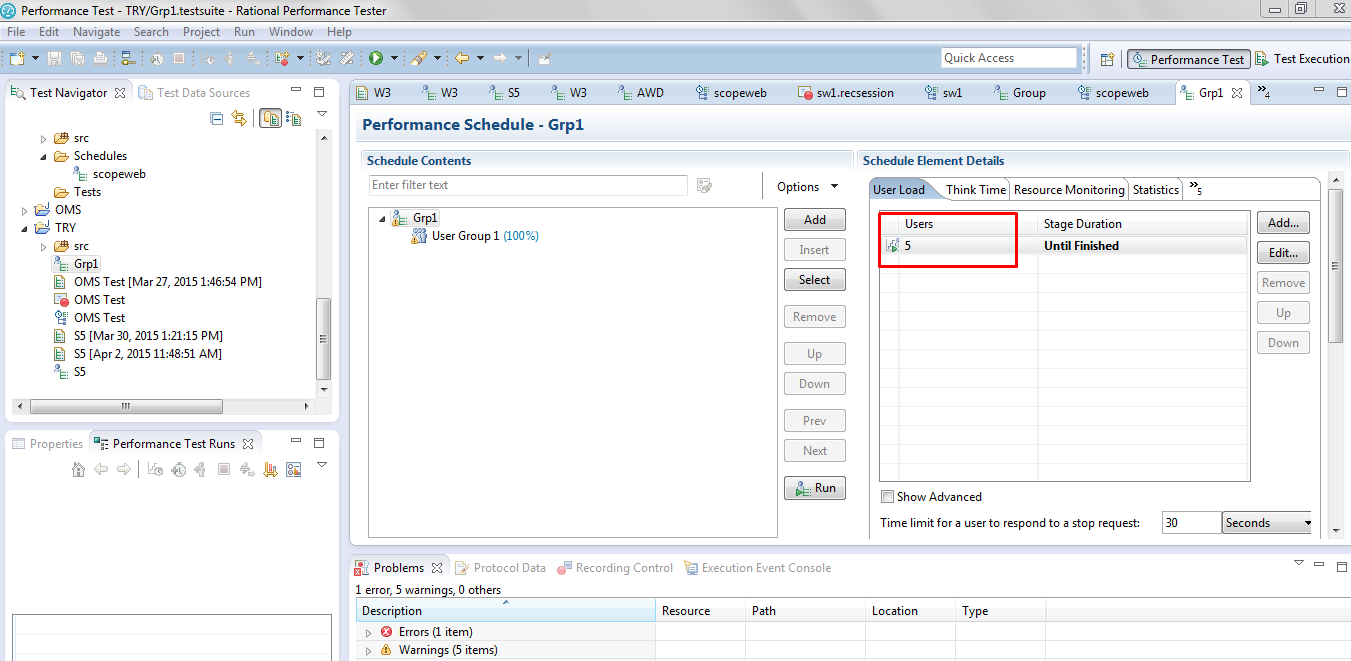Click the report icon in Performance Test Runs toolbar
Viewport: 1351px width, 661px height.
tap(293, 469)
